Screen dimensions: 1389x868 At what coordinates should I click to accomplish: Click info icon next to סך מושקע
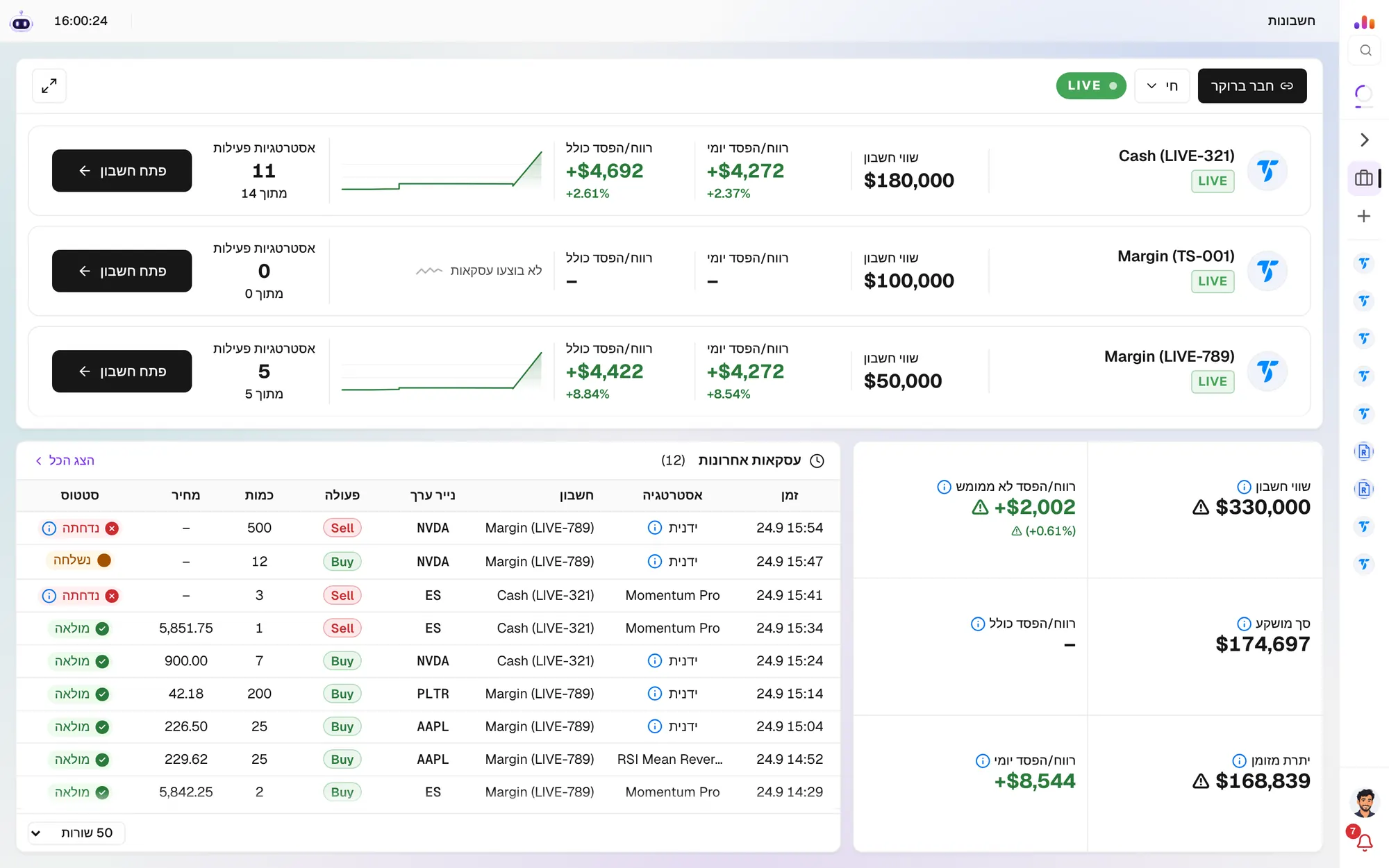click(1244, 624)
